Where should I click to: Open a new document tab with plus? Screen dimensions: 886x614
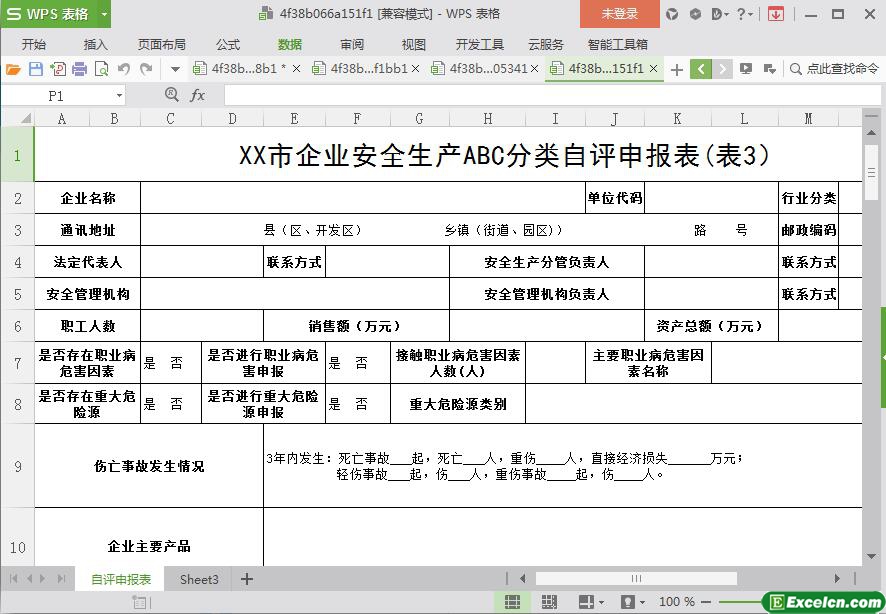pyautogui.click(x=677, y=69)
